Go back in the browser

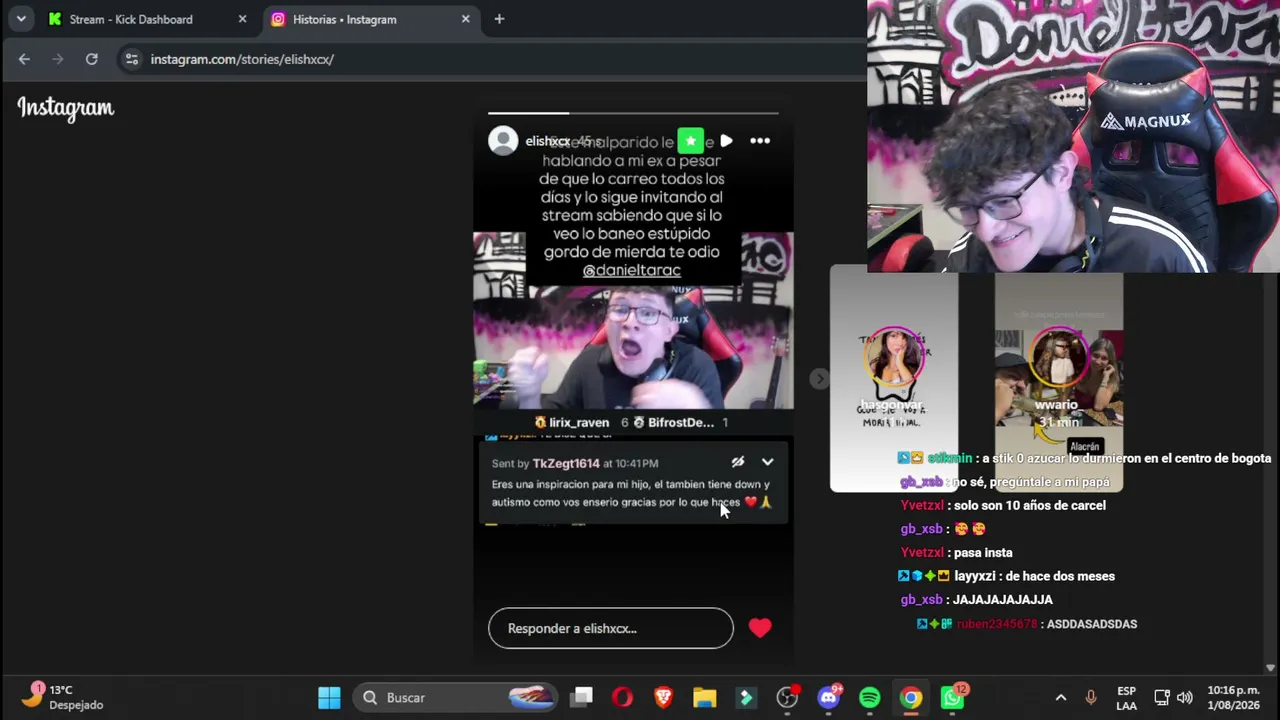[x=24, y=59]
